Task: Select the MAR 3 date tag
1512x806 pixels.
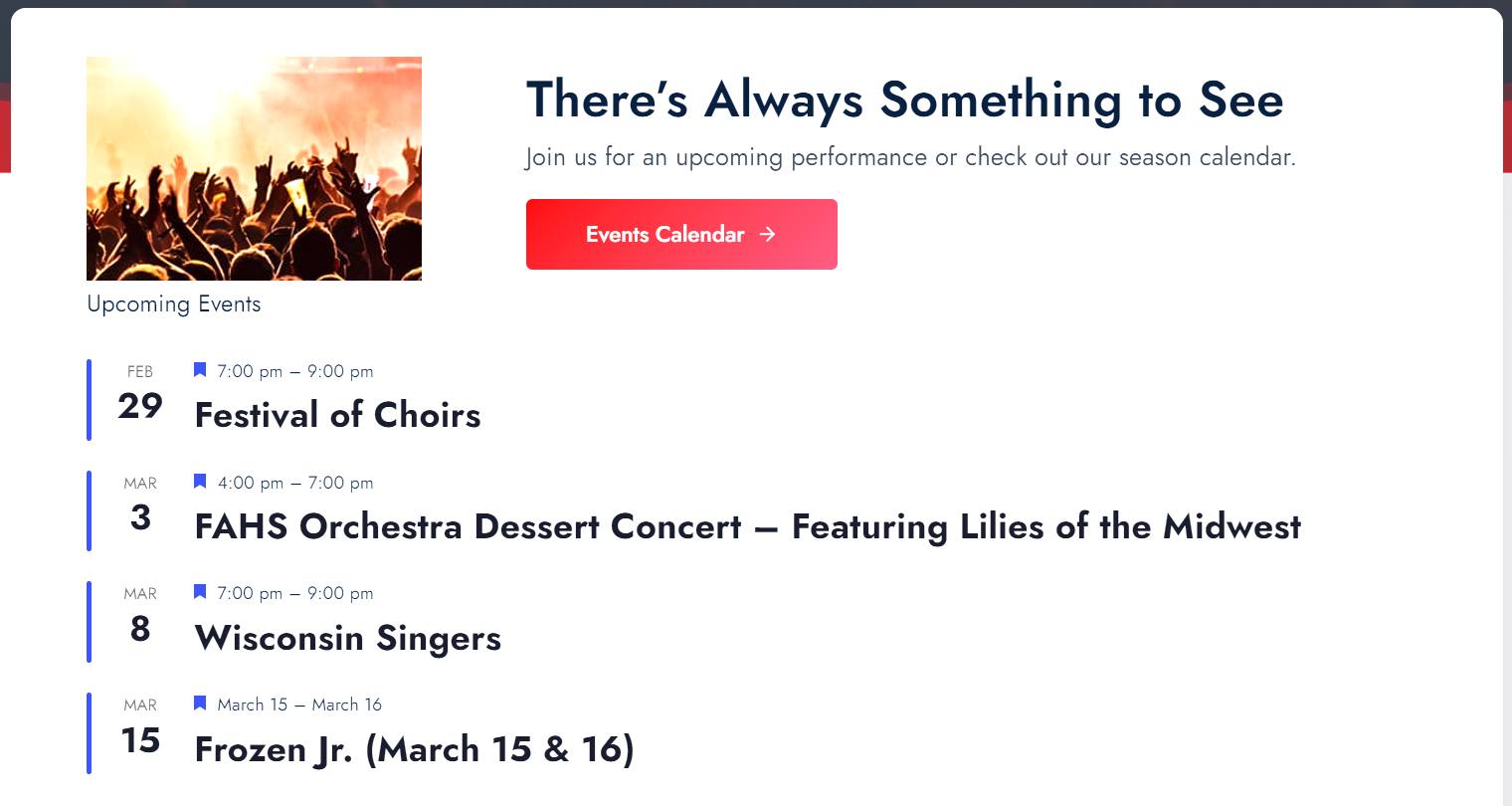Action: 140,505
